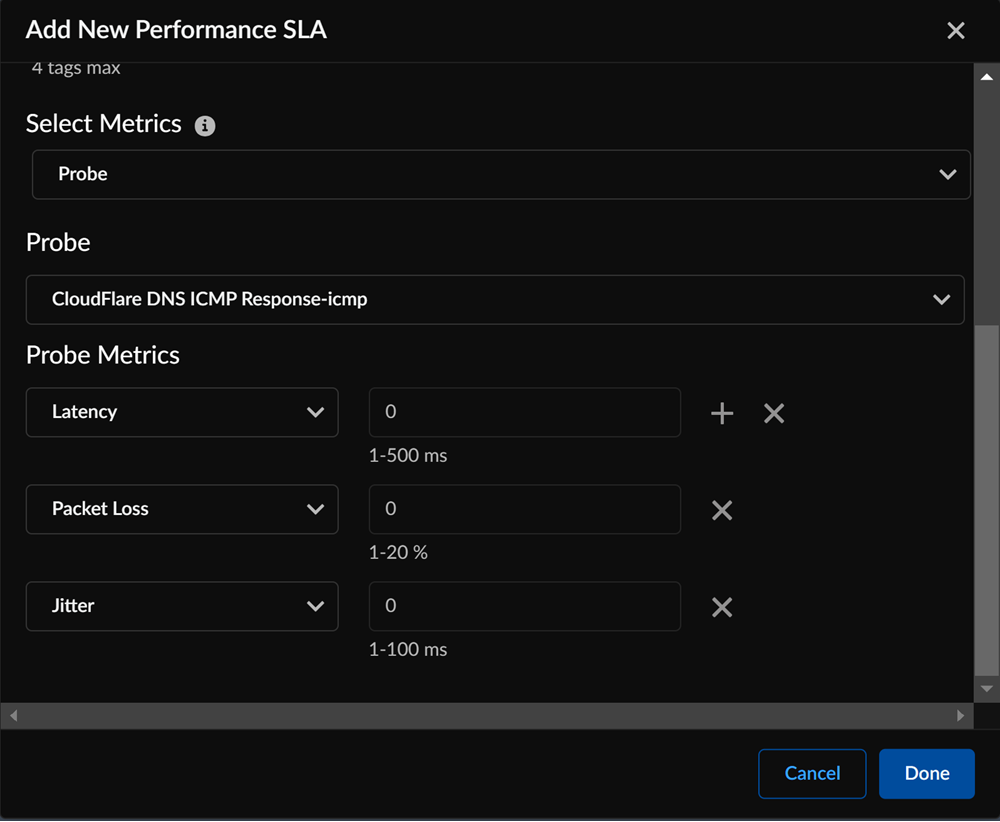Viewport: 1000px width, 822px height.
Task: Click the Jitter value input field
Action: [x=525, y=606]
